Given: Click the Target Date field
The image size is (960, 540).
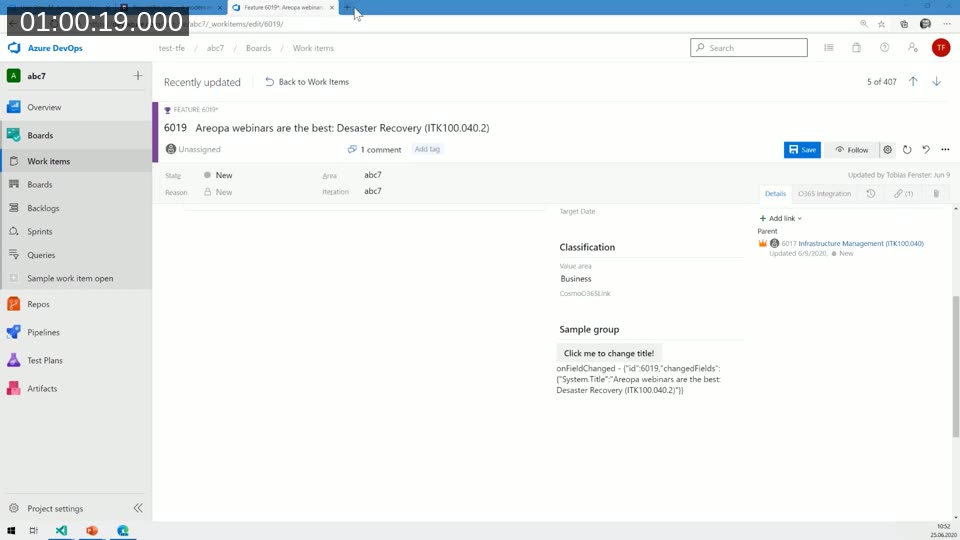Looking at the screenshot, I should pos(577,211).
